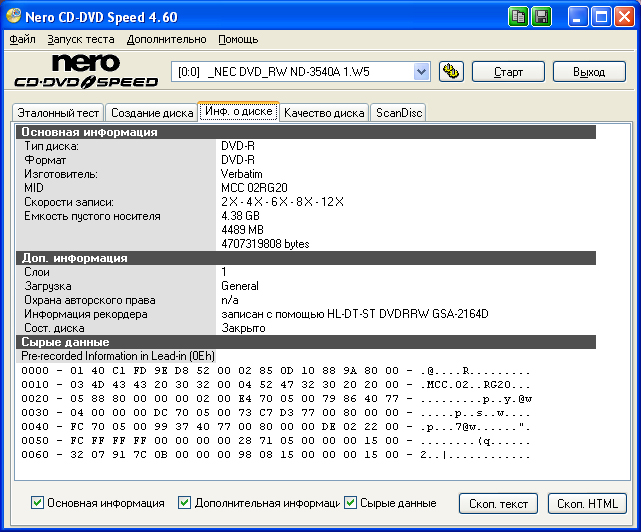
Task: Click the Nero disc icon in title bar
Action: click(14, 16)
